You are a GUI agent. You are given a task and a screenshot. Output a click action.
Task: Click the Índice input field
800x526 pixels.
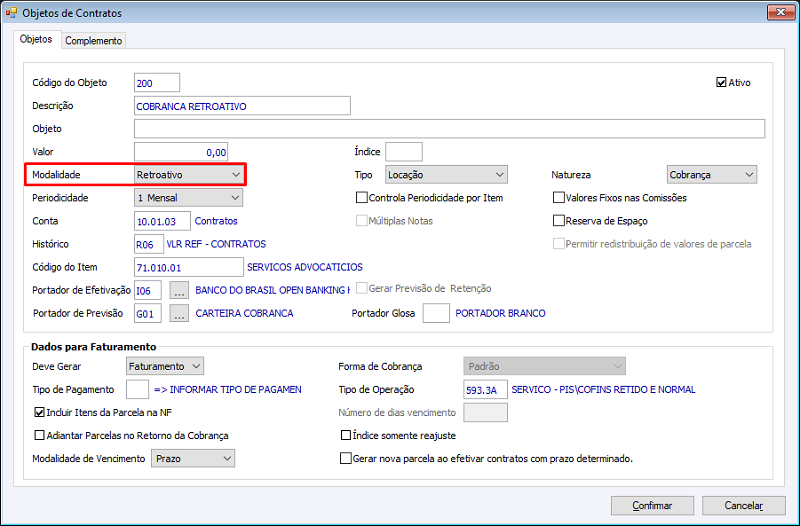click(404, 152)
